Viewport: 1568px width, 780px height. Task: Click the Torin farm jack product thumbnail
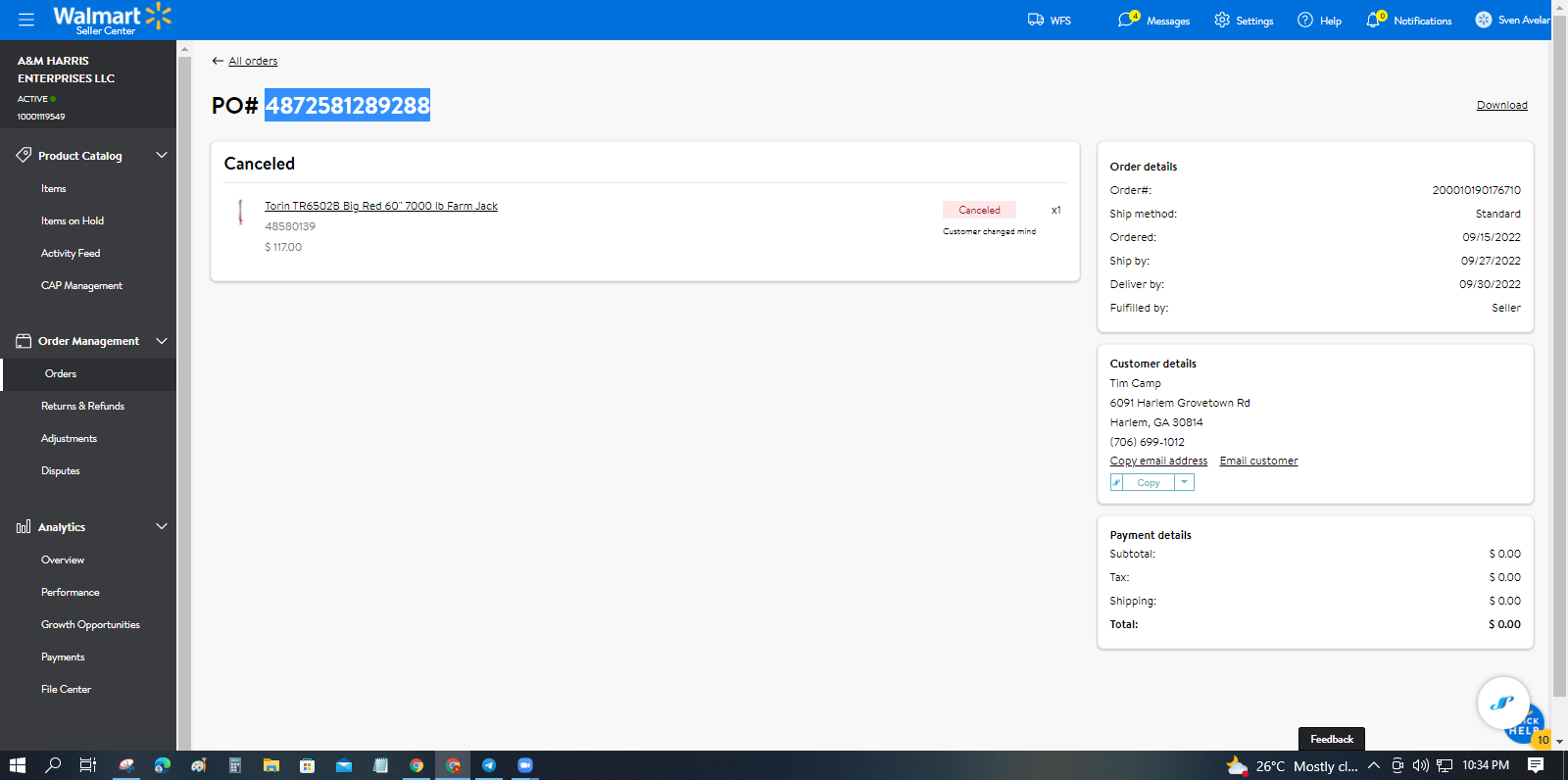point(240,212)
